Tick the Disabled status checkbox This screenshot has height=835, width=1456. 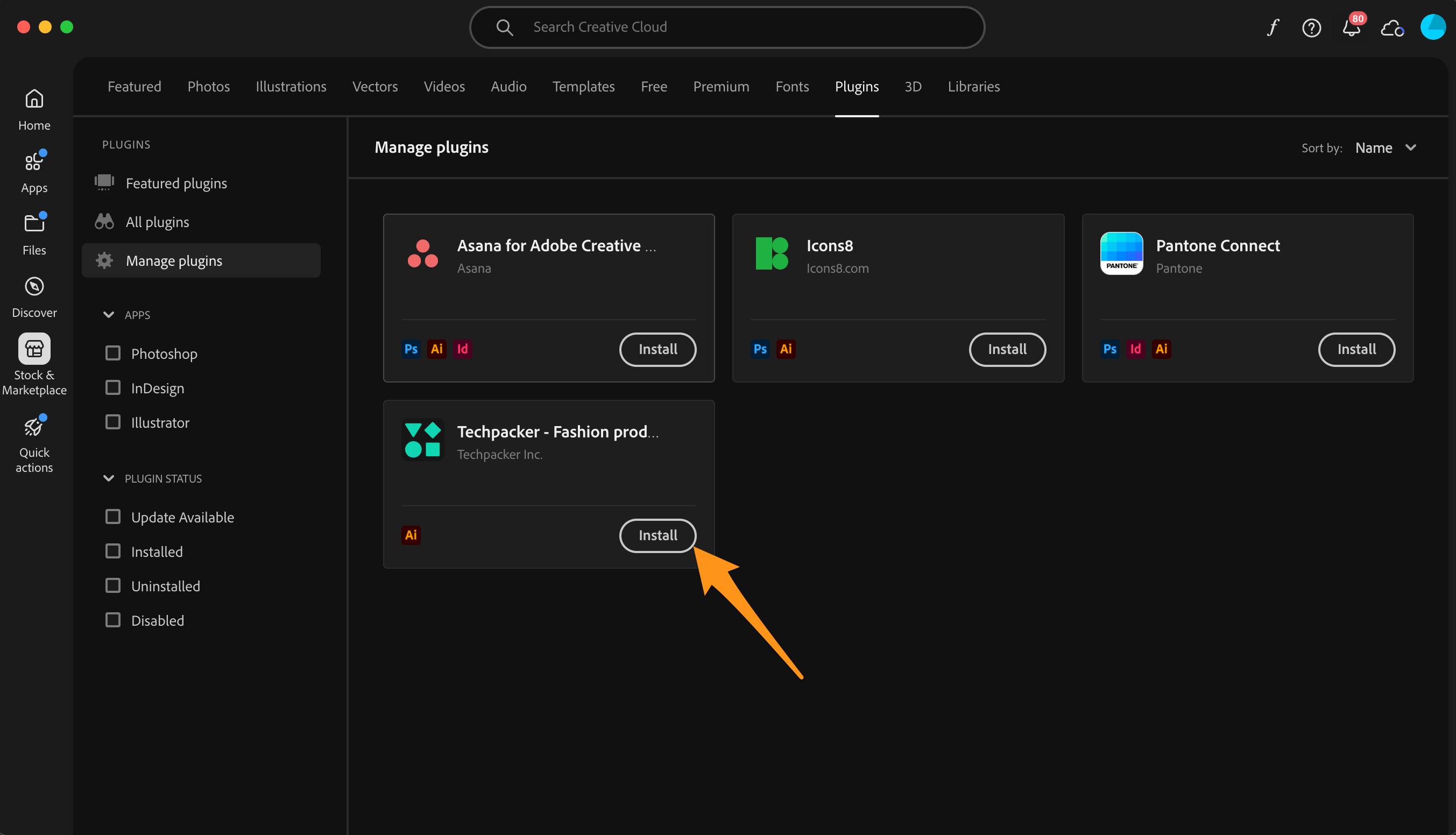(x=113, y=620)
